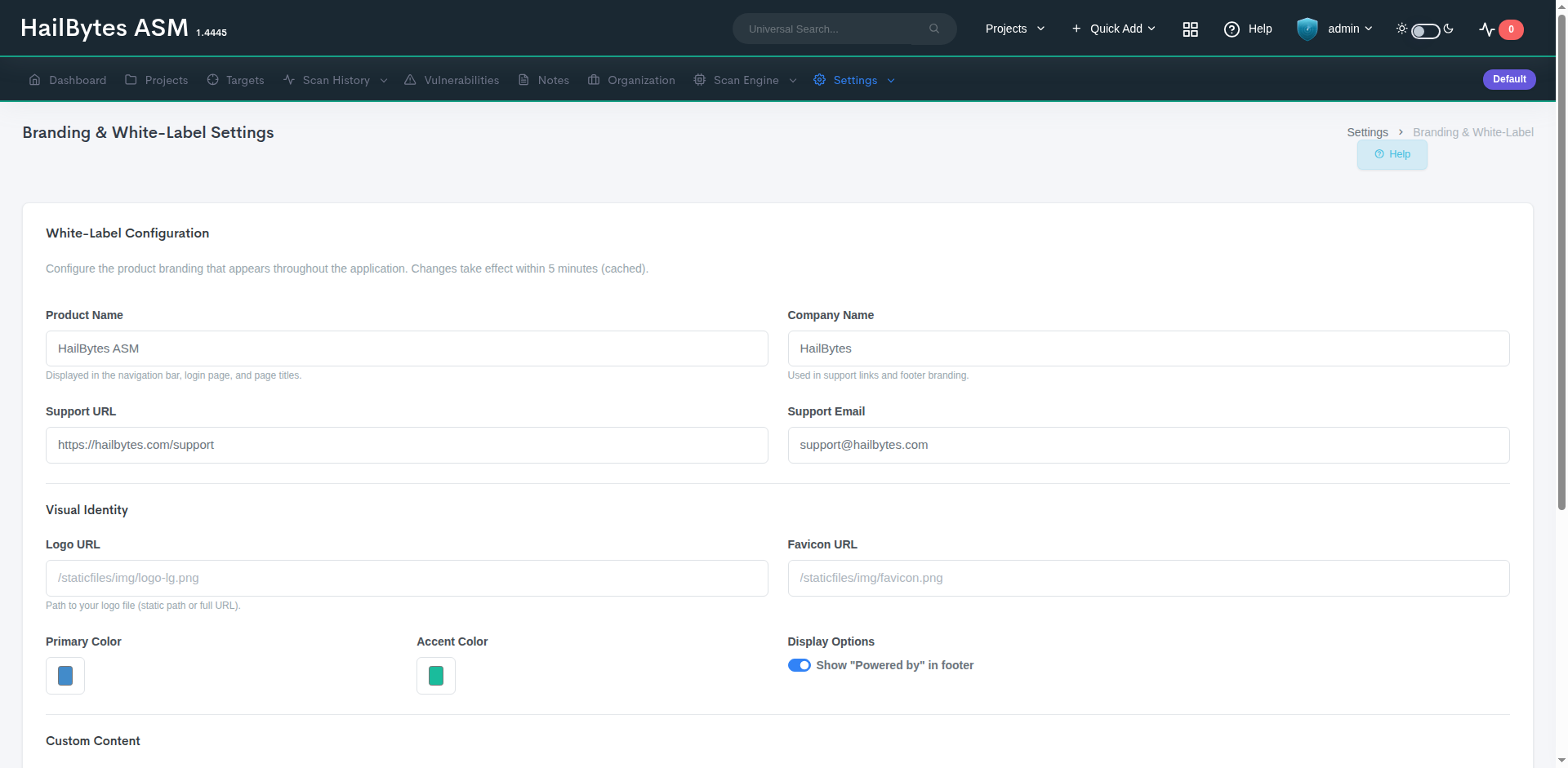Click the help question-mark circle icon

1232,29
